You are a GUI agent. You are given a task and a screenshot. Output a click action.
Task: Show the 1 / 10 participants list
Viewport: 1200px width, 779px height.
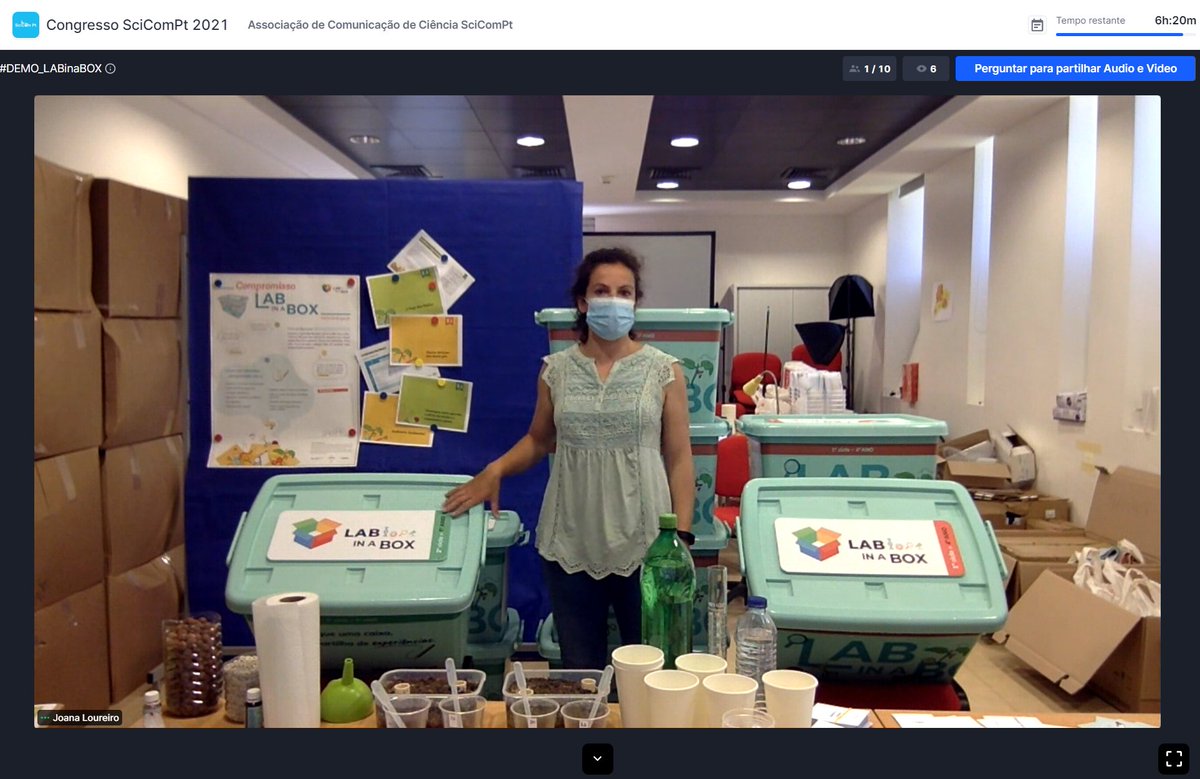coord(869,69)
